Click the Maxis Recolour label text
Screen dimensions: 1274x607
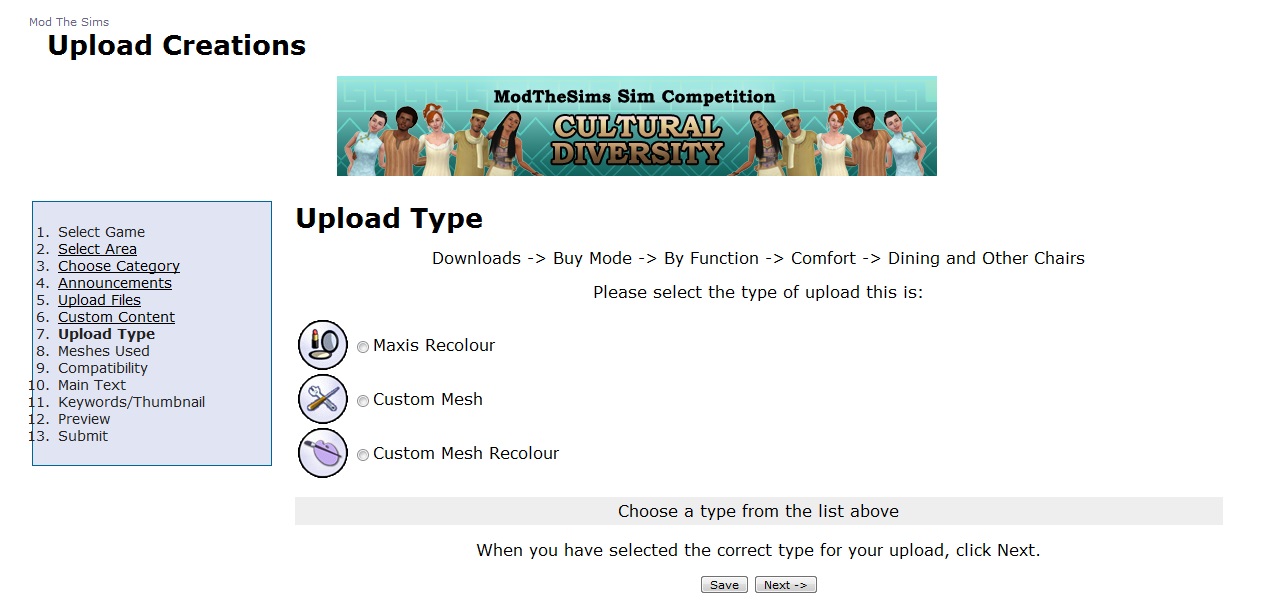point(434,345)
